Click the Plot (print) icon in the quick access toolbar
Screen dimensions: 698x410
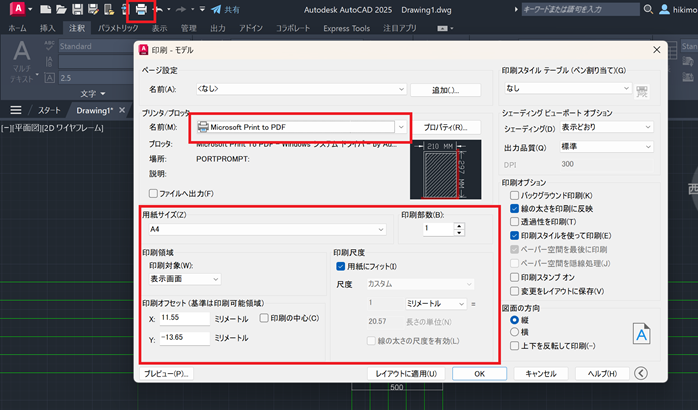point(141,10)
